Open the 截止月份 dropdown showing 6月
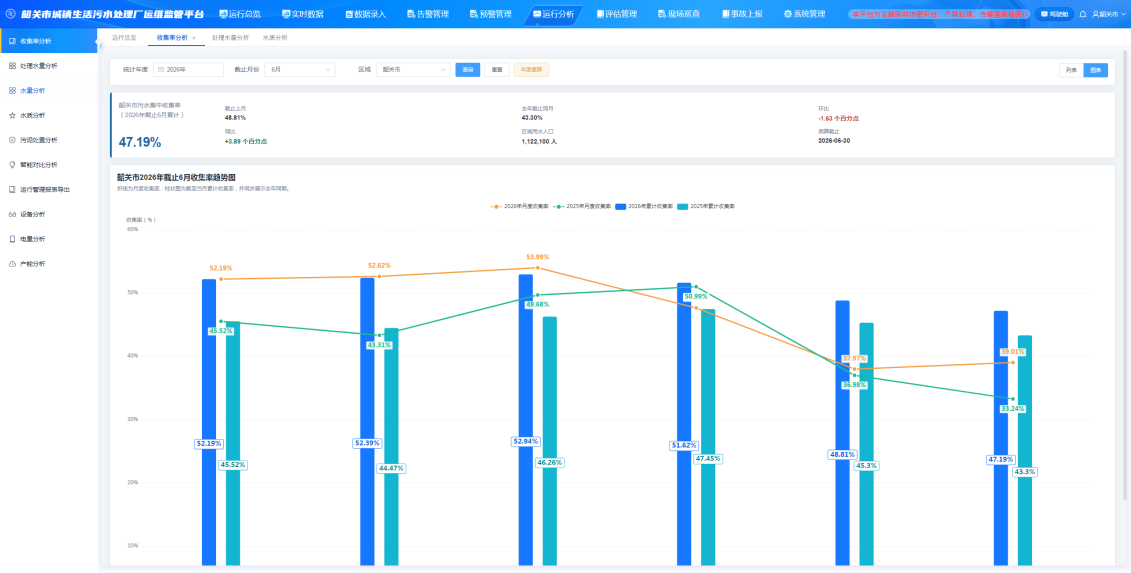This screenshot has height=573, width=1131. point(299,69)
